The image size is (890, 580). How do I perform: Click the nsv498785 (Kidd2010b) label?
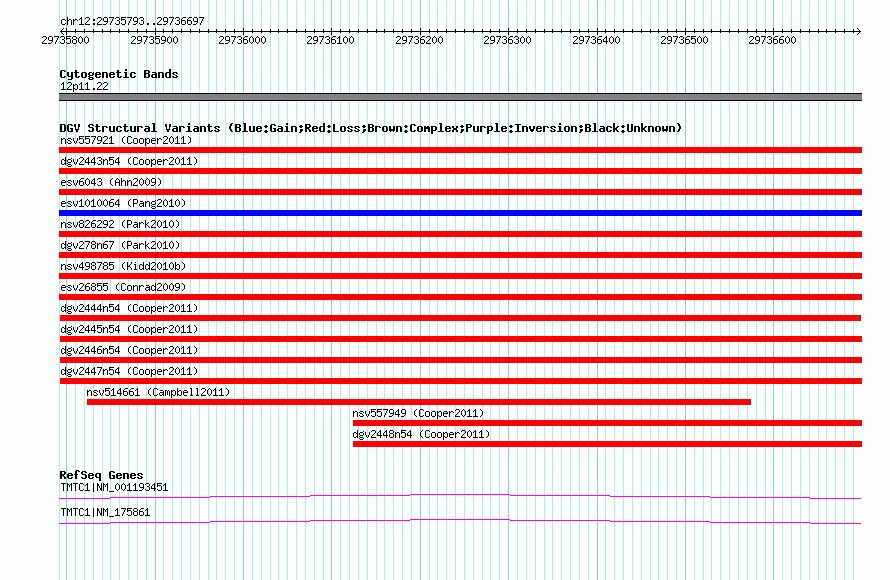click(x=123, y=266)
